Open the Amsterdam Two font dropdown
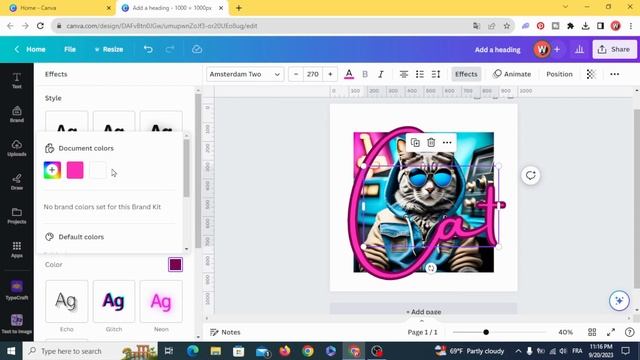This screenshot has width=640, height=360. (x=245, y=74)
